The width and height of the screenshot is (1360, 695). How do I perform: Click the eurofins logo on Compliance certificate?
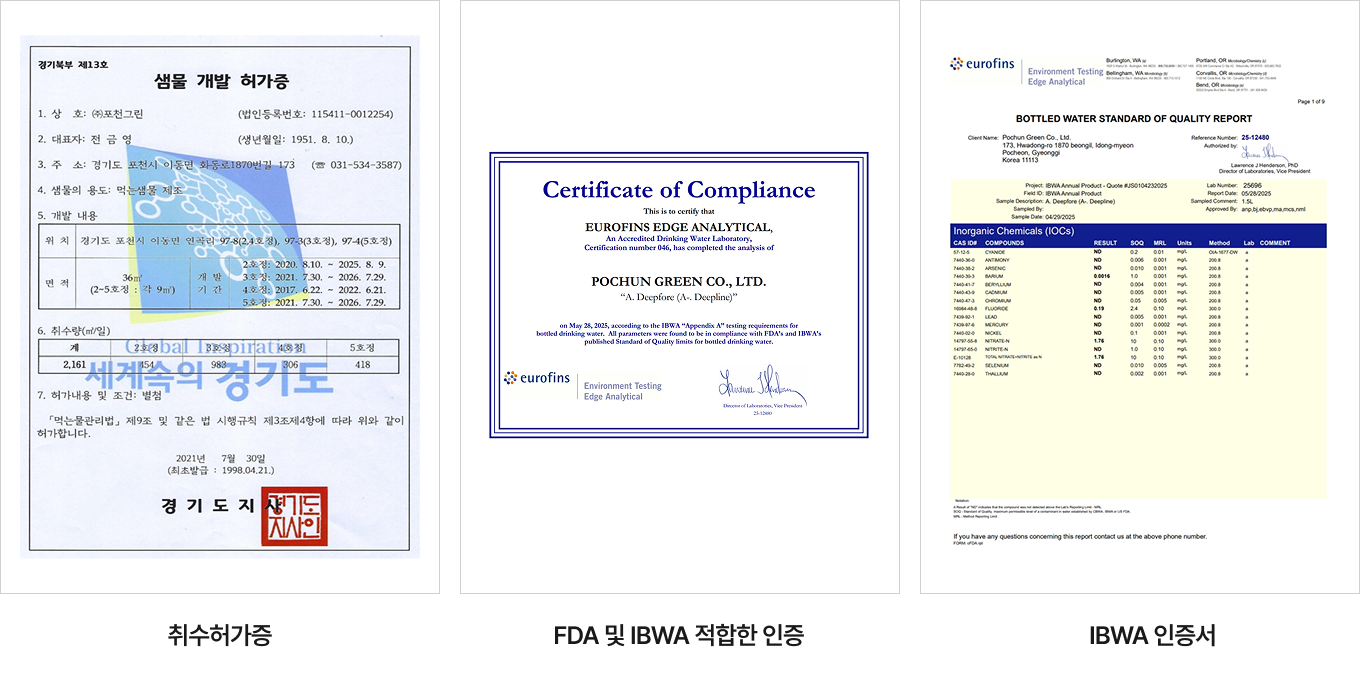[x=537, y=379]
